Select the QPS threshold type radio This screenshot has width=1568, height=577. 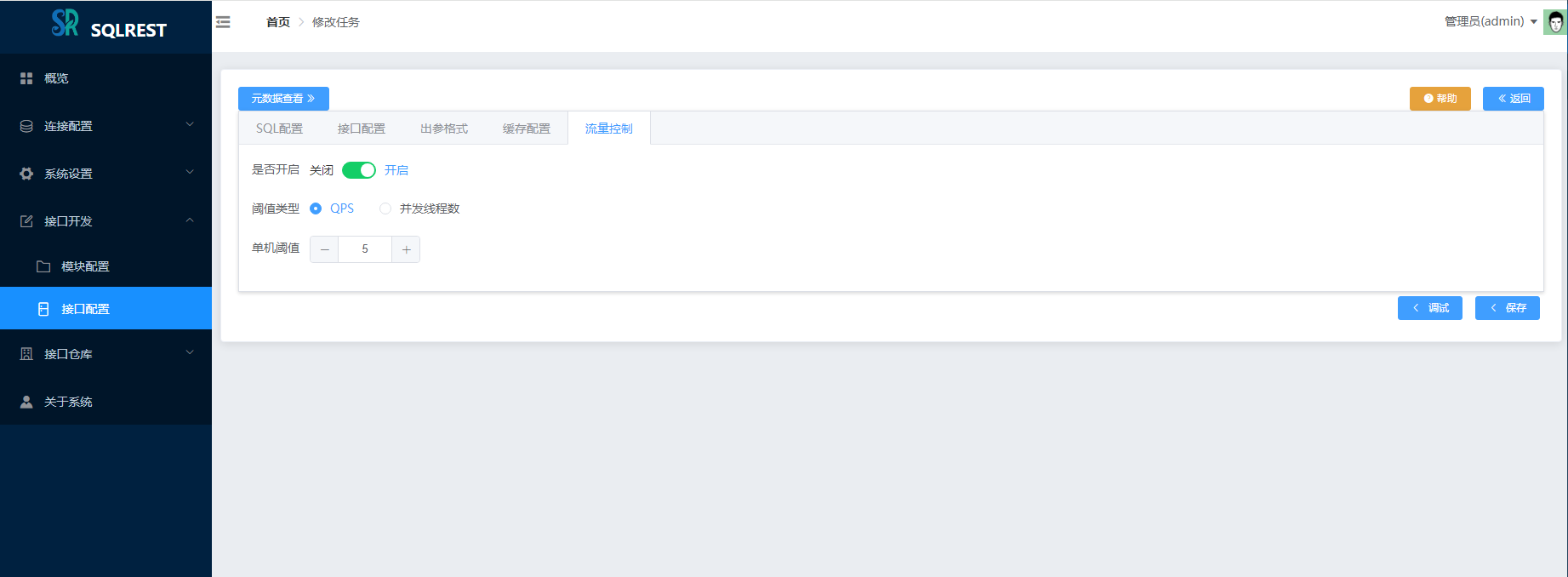click(x=316, y=209)
